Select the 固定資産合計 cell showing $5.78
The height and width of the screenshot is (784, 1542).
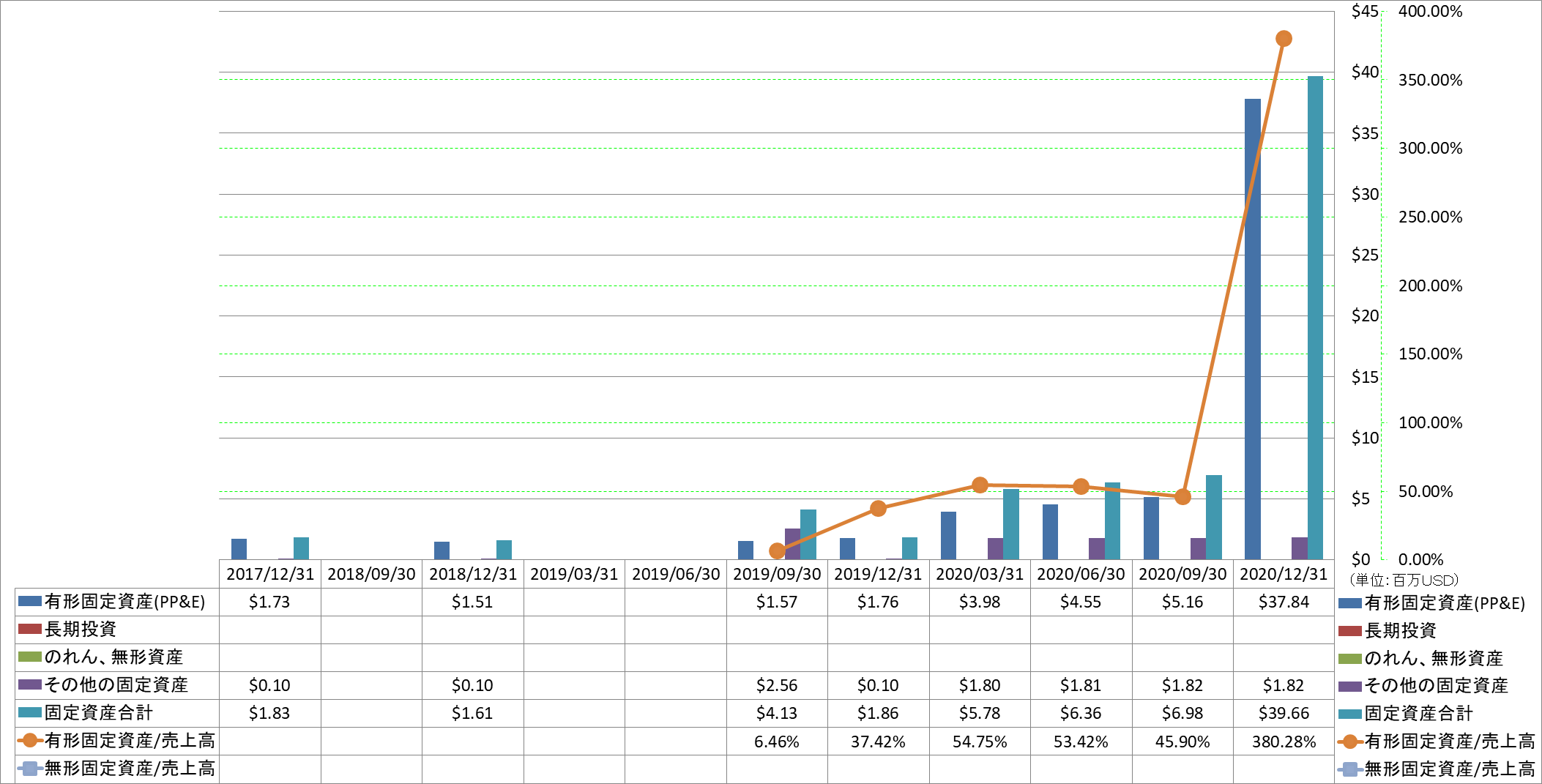(x=980, y=713)
